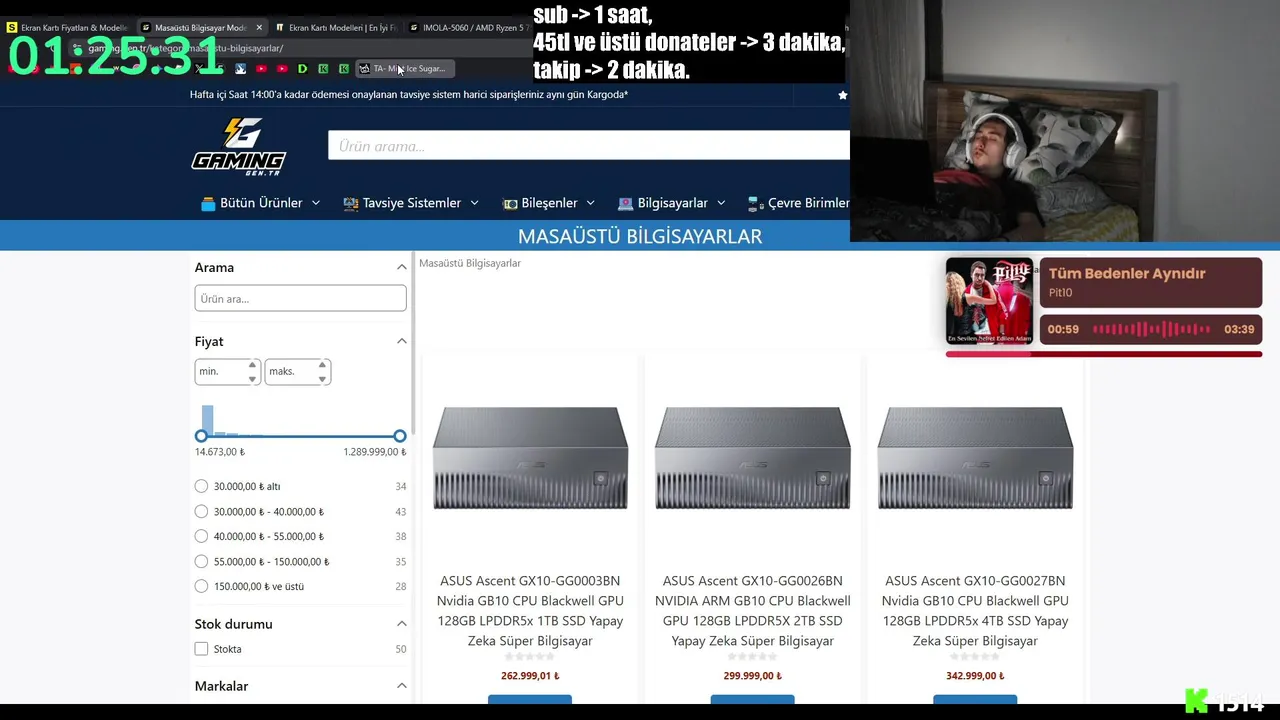Click the Tavsiye Sistemler computer icon

(350, 203)
